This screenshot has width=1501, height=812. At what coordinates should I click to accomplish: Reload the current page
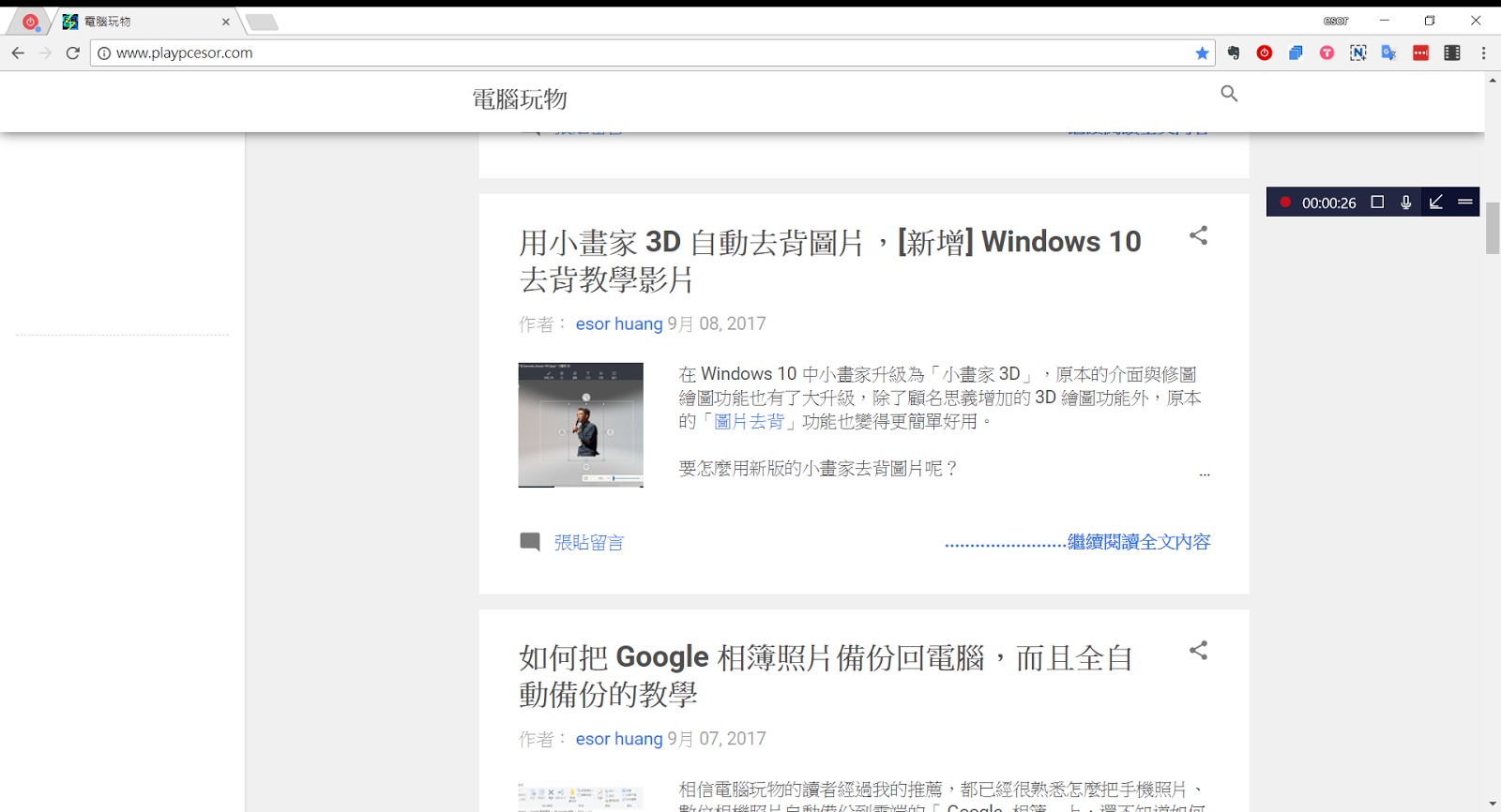(73, 53)
